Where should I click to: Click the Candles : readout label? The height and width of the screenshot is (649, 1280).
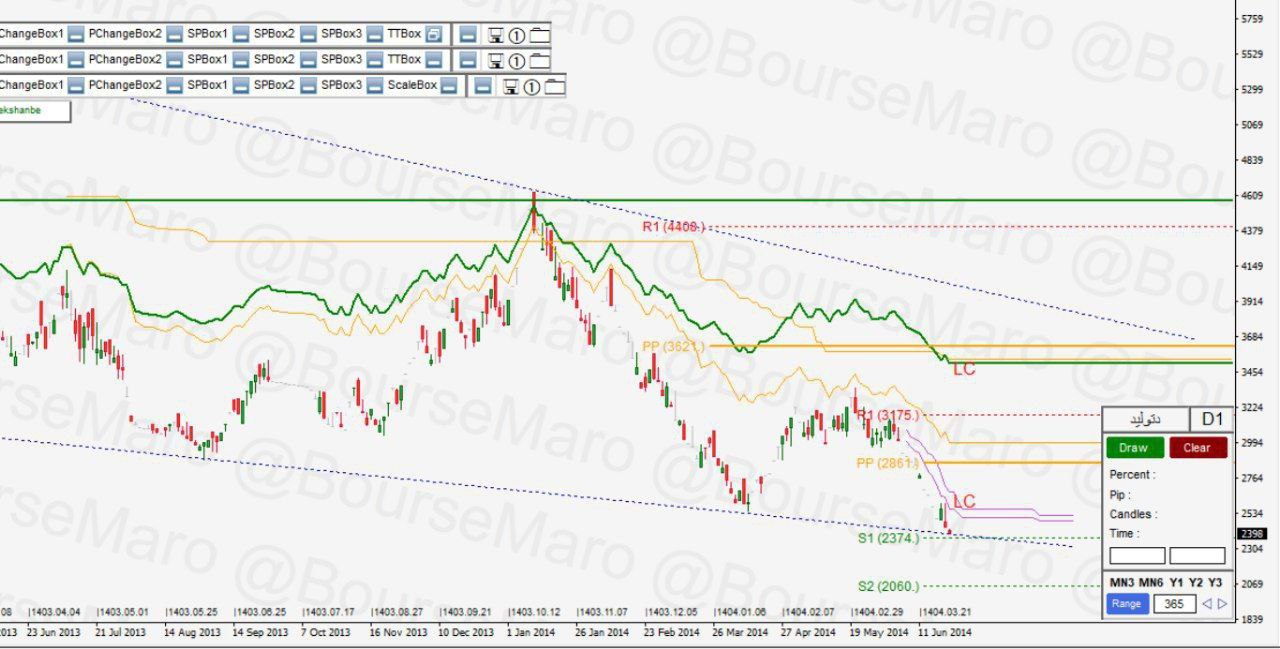coord(1133,514)
